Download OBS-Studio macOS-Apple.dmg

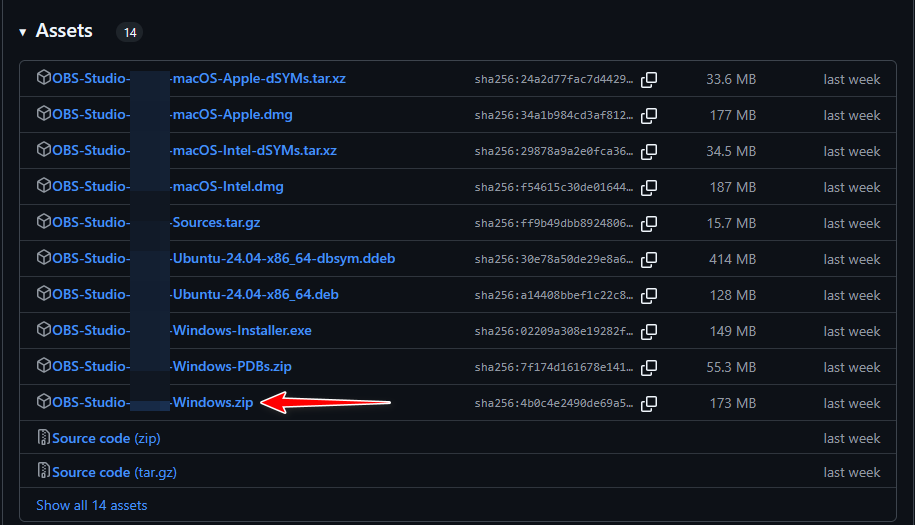point(172,115)
